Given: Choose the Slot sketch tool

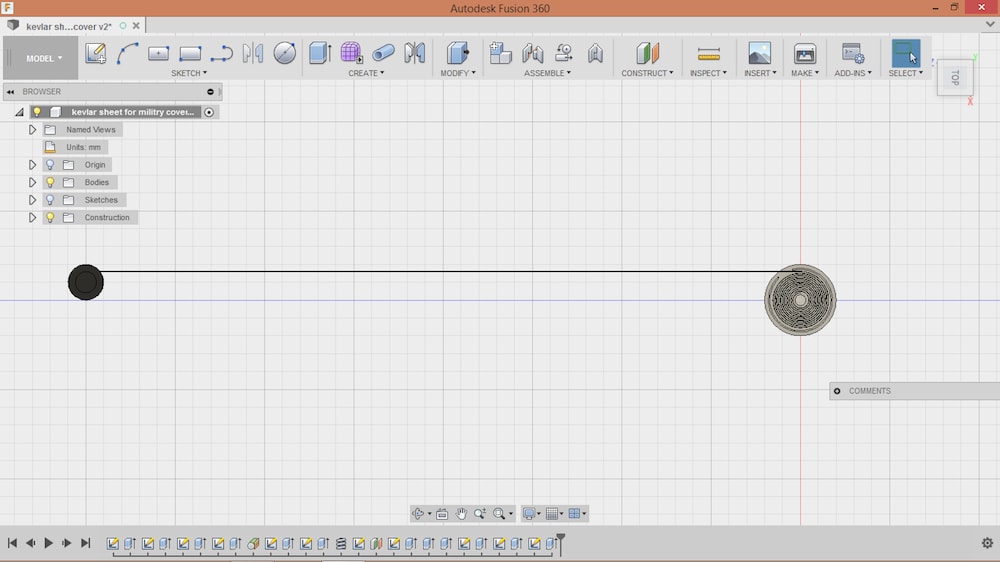Looking at the screenshot, I should 221,54.
